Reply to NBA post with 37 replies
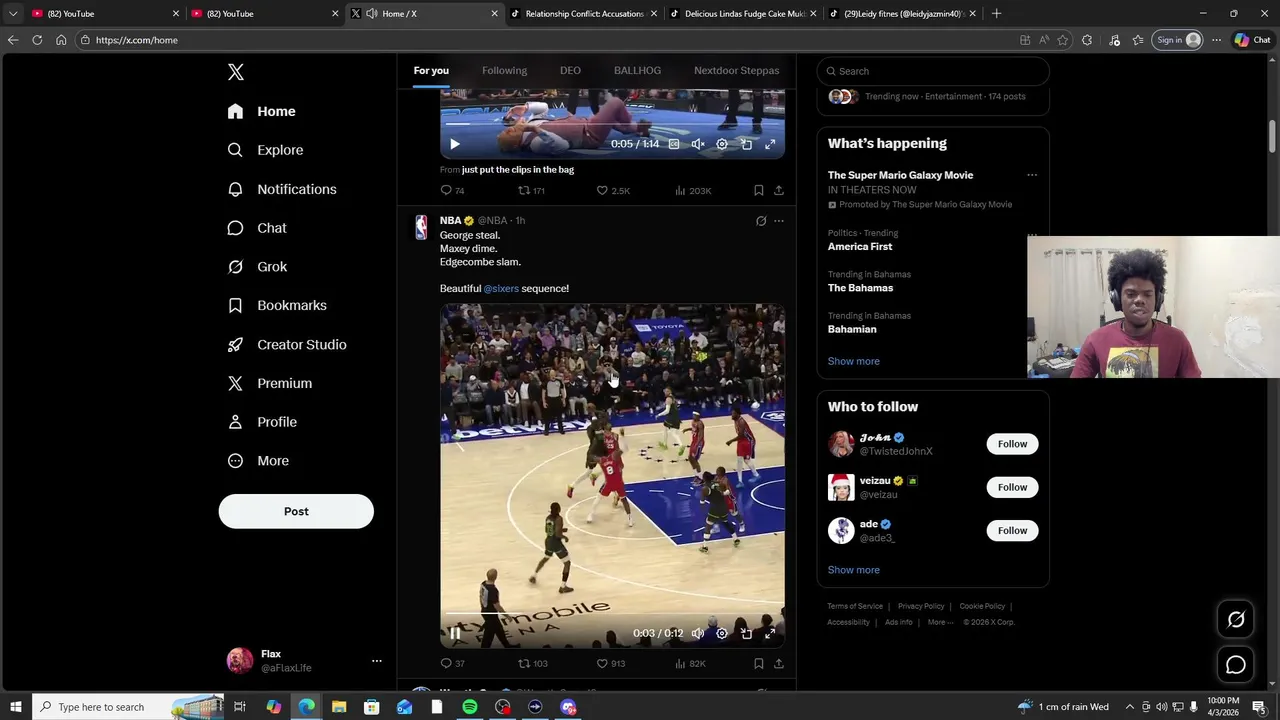The height and width of the screenshot is (720, 1280). pyautogui.click(x=452, y=663)
